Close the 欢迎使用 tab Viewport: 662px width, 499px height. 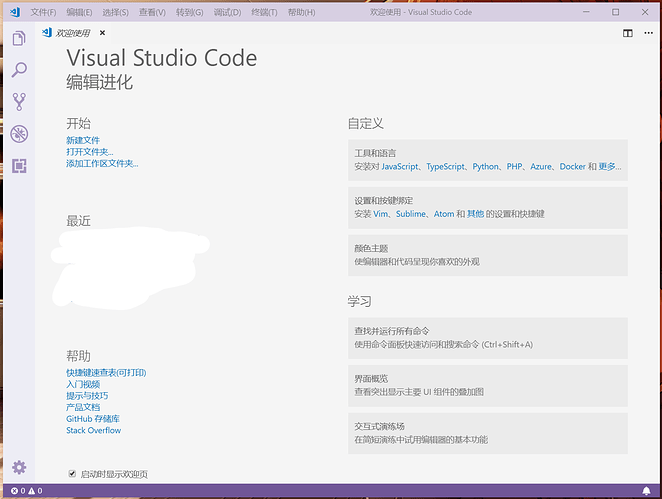pos(102,33)
